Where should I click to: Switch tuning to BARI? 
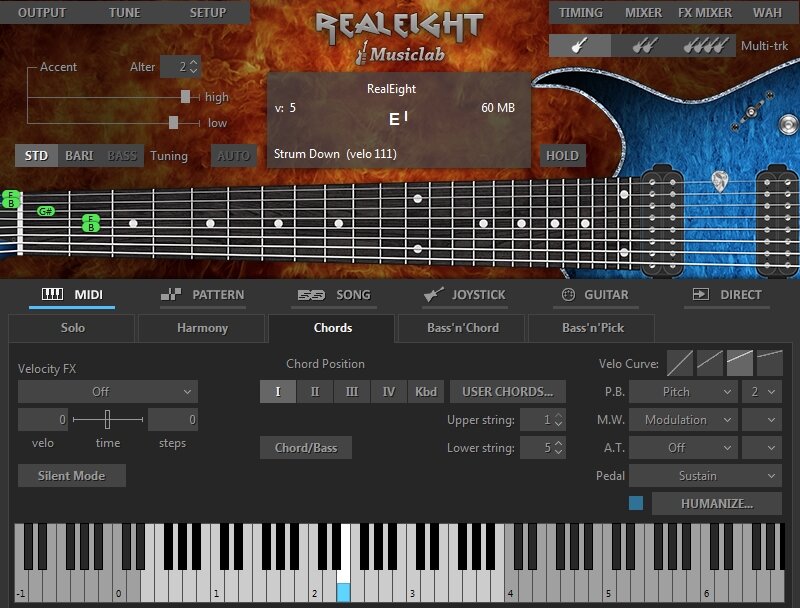tap(79, 156)
